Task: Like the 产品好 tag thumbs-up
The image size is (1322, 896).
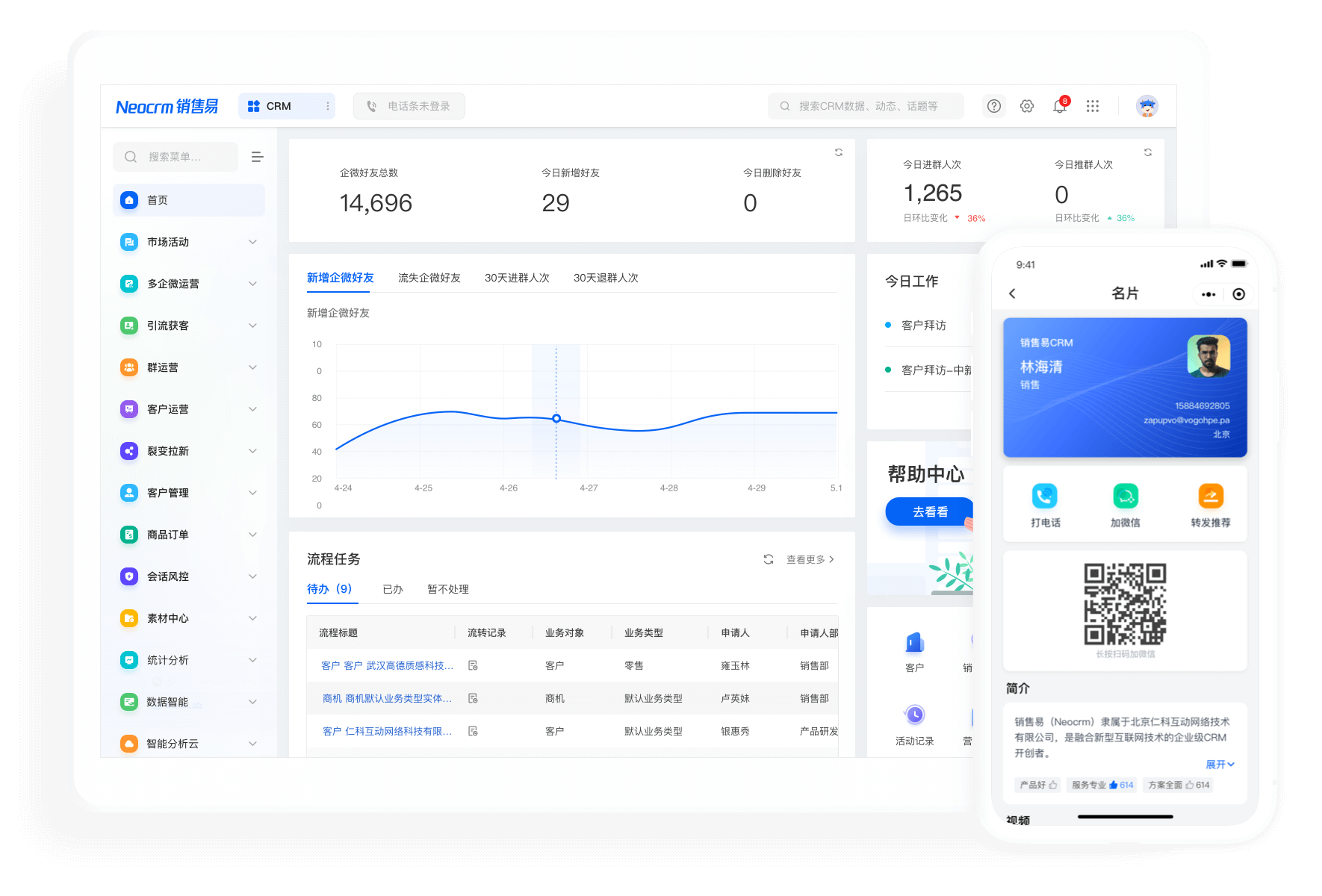Action: tap(1052, 785)
